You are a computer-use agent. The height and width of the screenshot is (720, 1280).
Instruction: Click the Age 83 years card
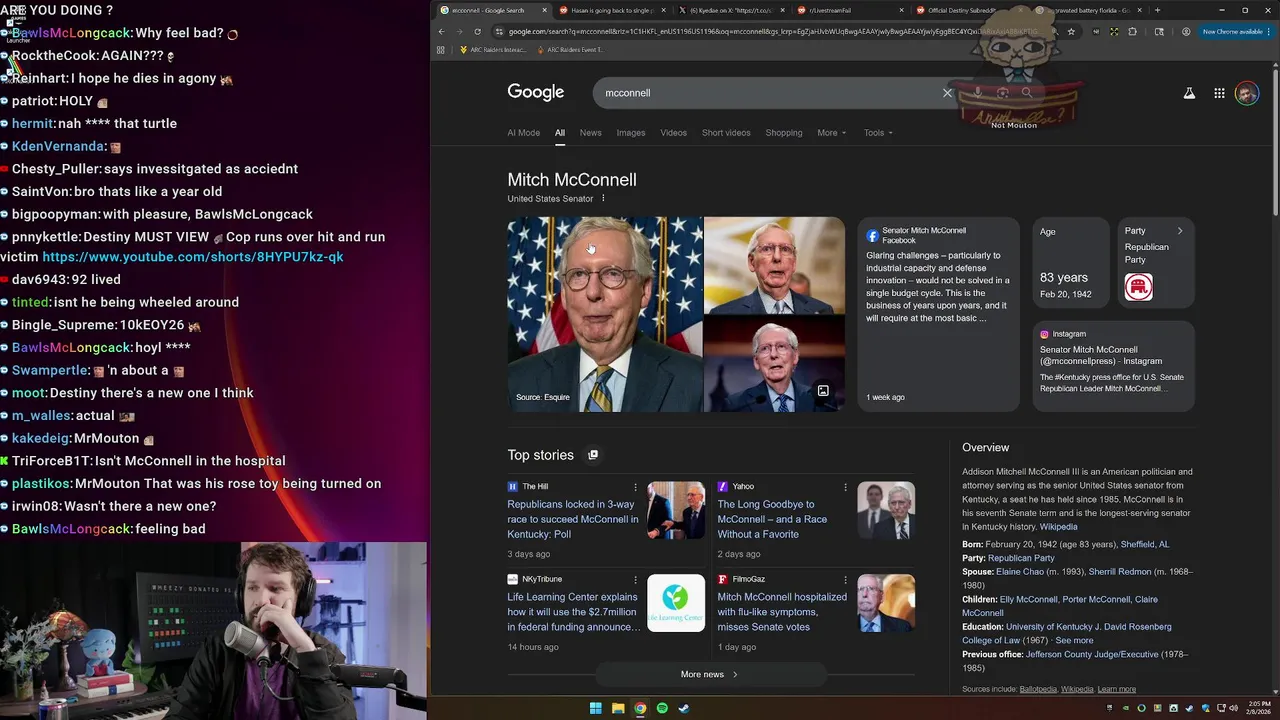(x=1070, y=262)
